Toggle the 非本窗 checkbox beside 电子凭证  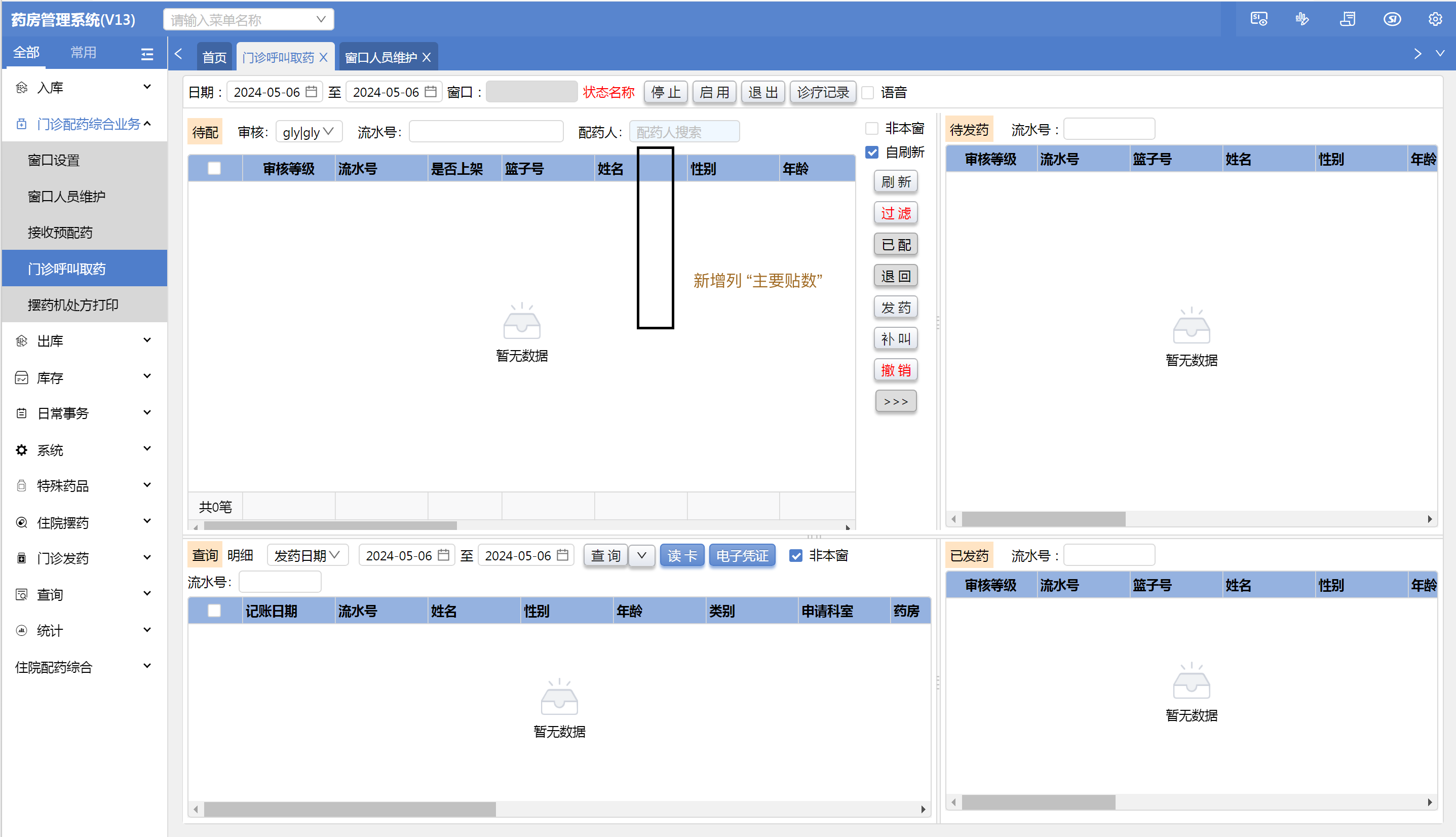click(795, 556)
